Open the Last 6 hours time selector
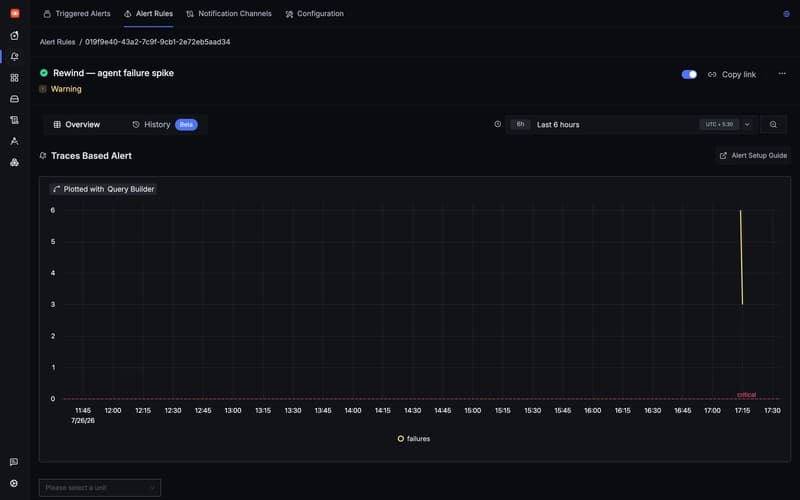The width and height of the screenshot is (800, 500). coord(632,124)
